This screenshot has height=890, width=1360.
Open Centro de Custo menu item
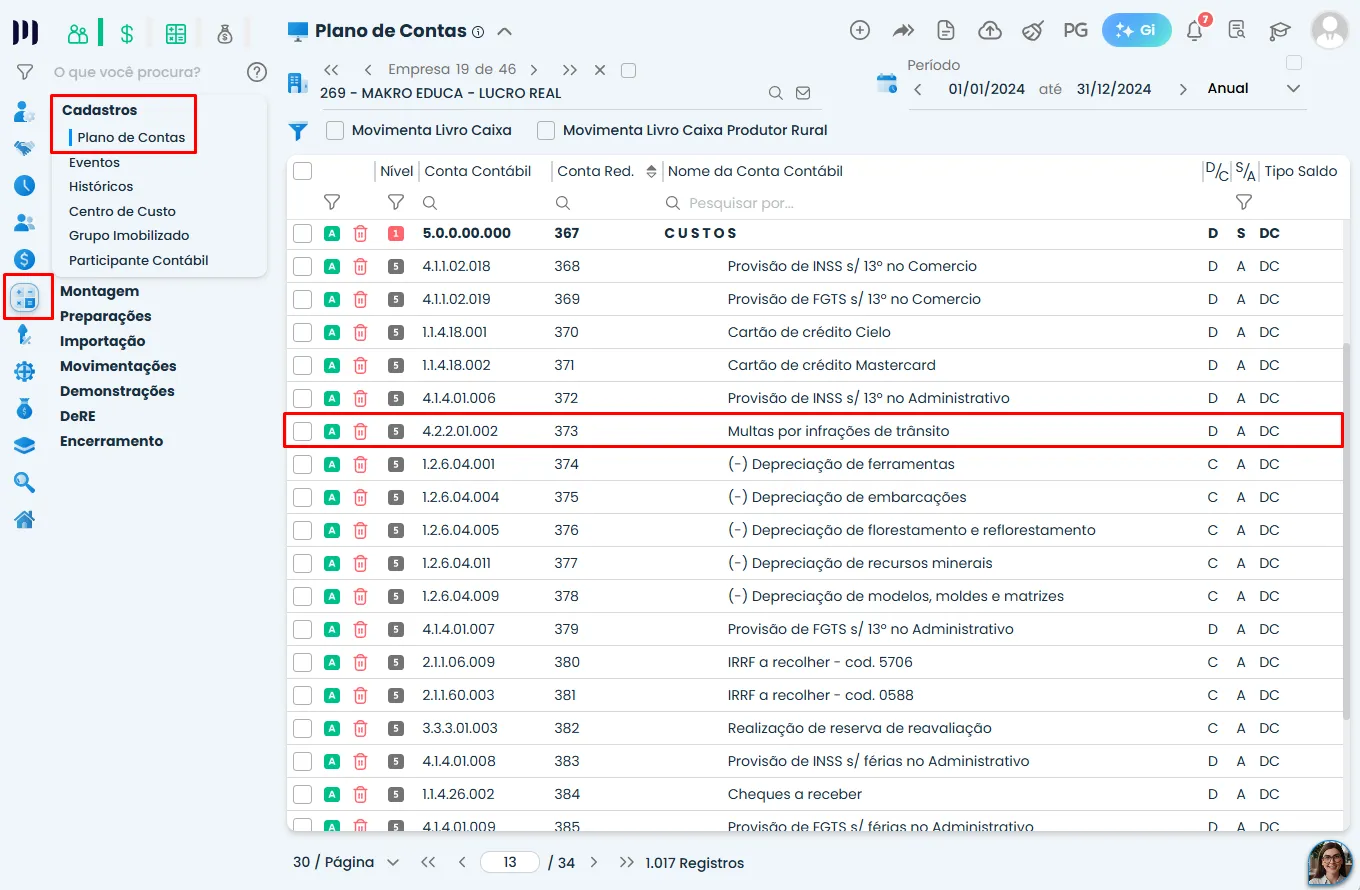tap(122, 211)
